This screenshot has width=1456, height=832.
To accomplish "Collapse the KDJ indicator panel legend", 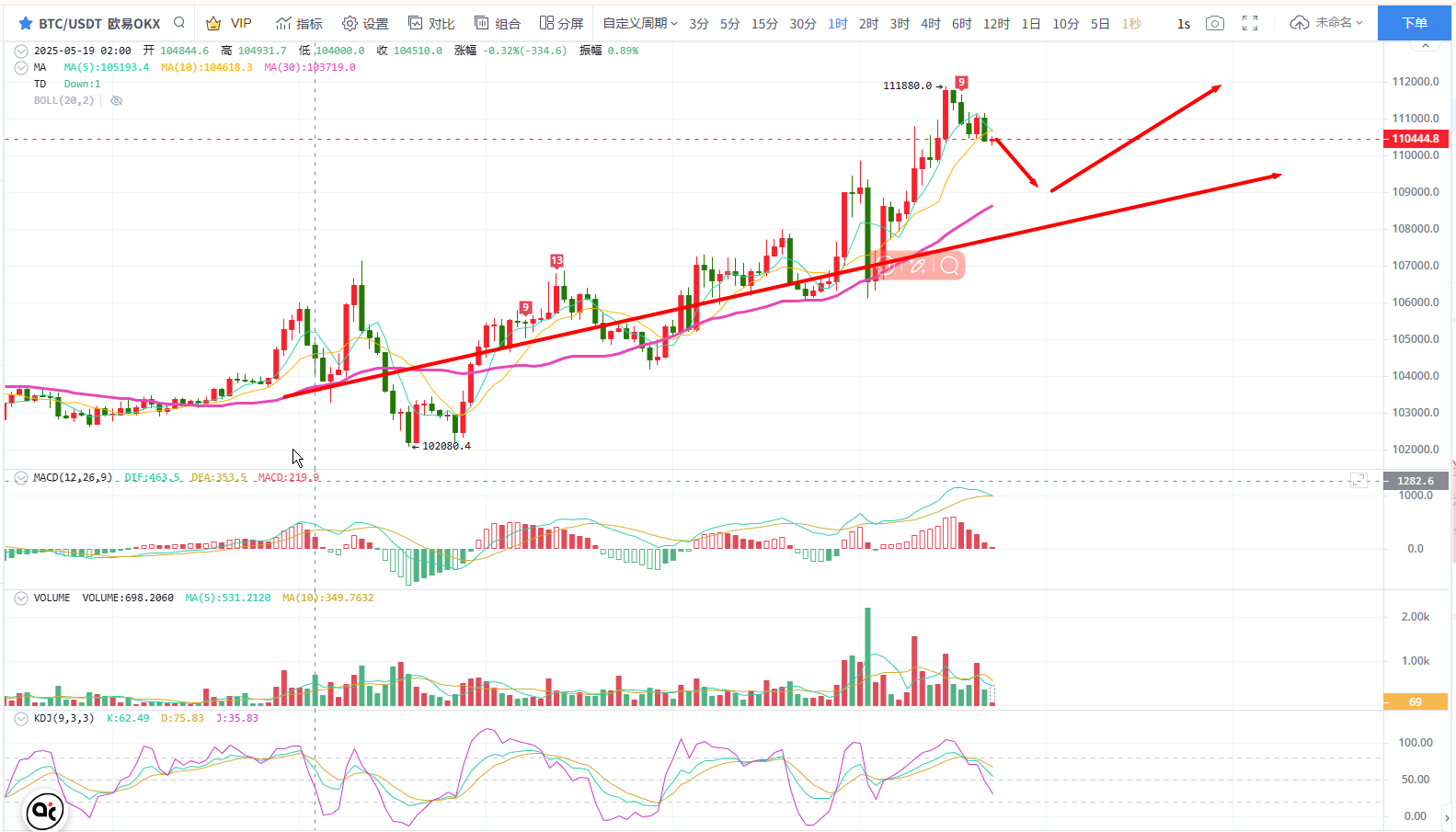I will [x=20, y=718].
